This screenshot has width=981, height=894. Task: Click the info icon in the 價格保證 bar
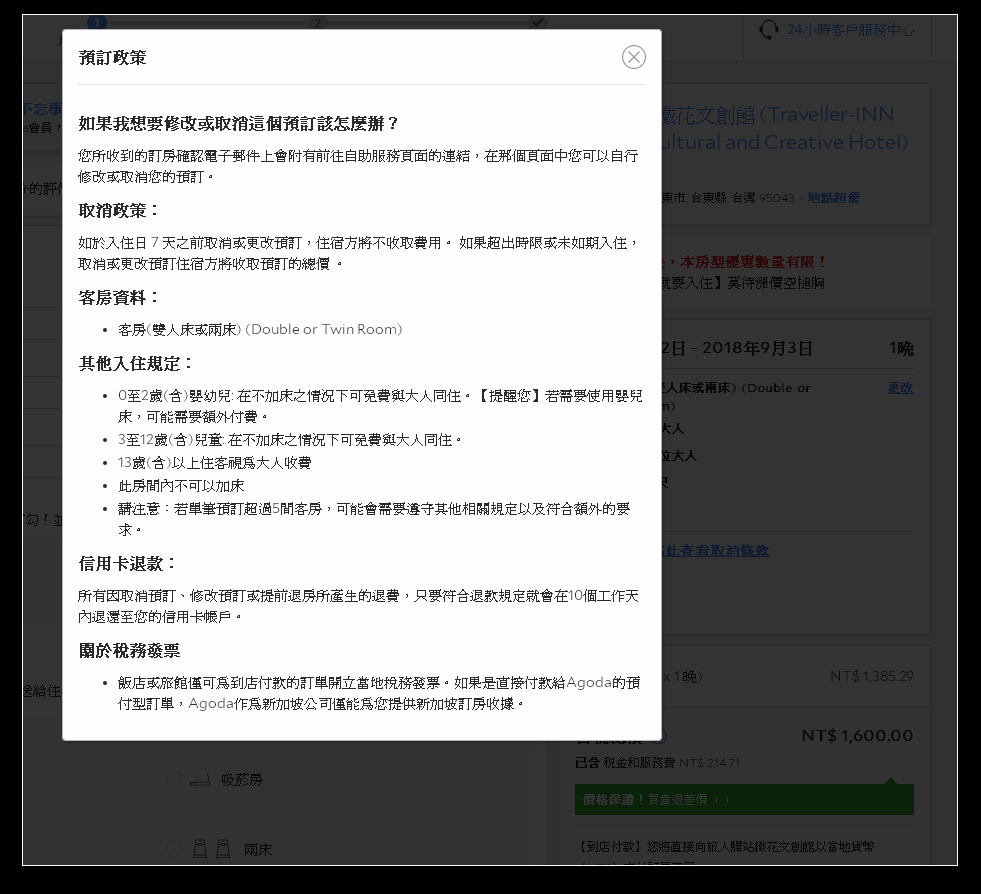(721, 800)
